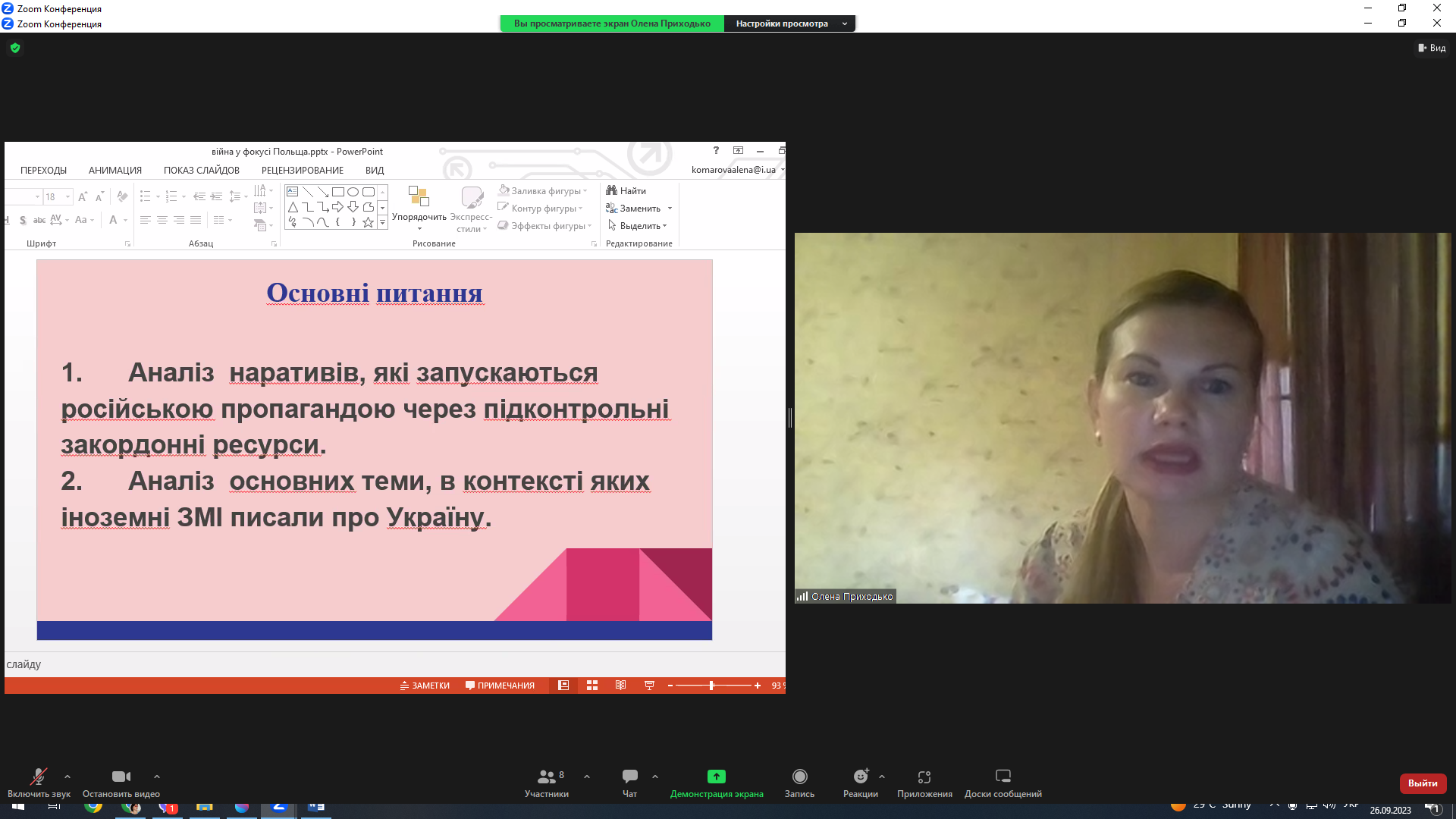Unmute audio with Включить звук
1456x819 pixels.
tap(39, 783)
